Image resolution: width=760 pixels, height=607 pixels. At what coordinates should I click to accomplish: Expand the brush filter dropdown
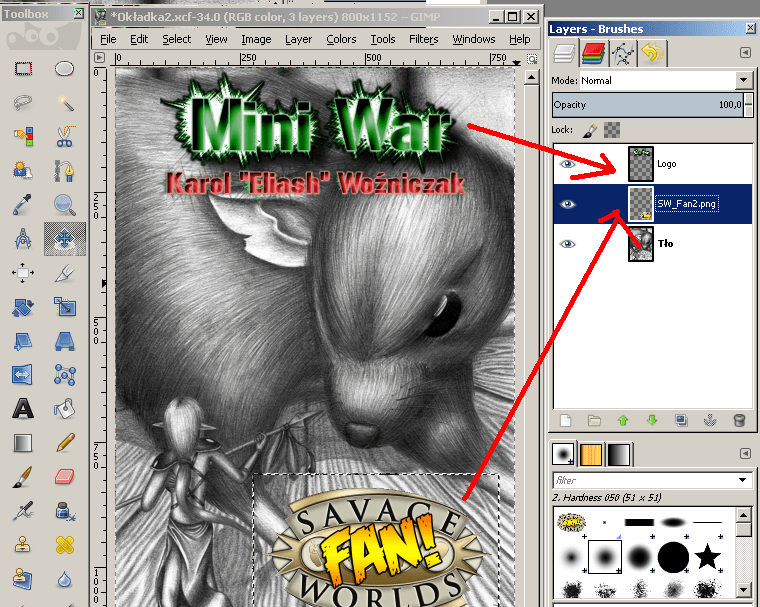742,480
